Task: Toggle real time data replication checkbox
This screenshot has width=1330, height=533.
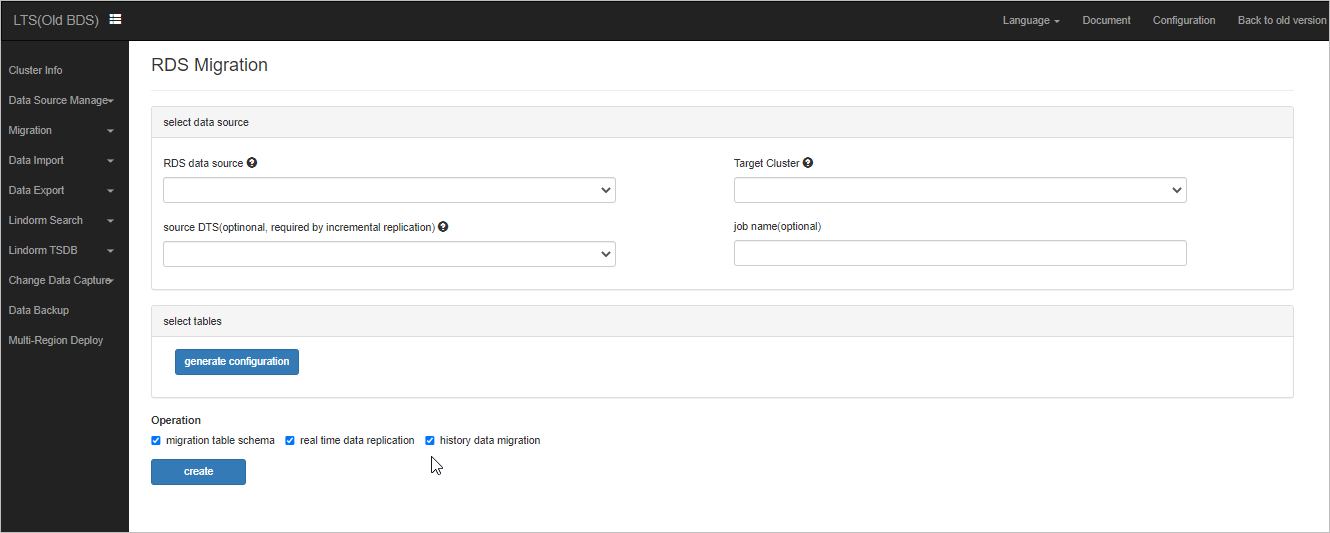Action: point(290,440)
